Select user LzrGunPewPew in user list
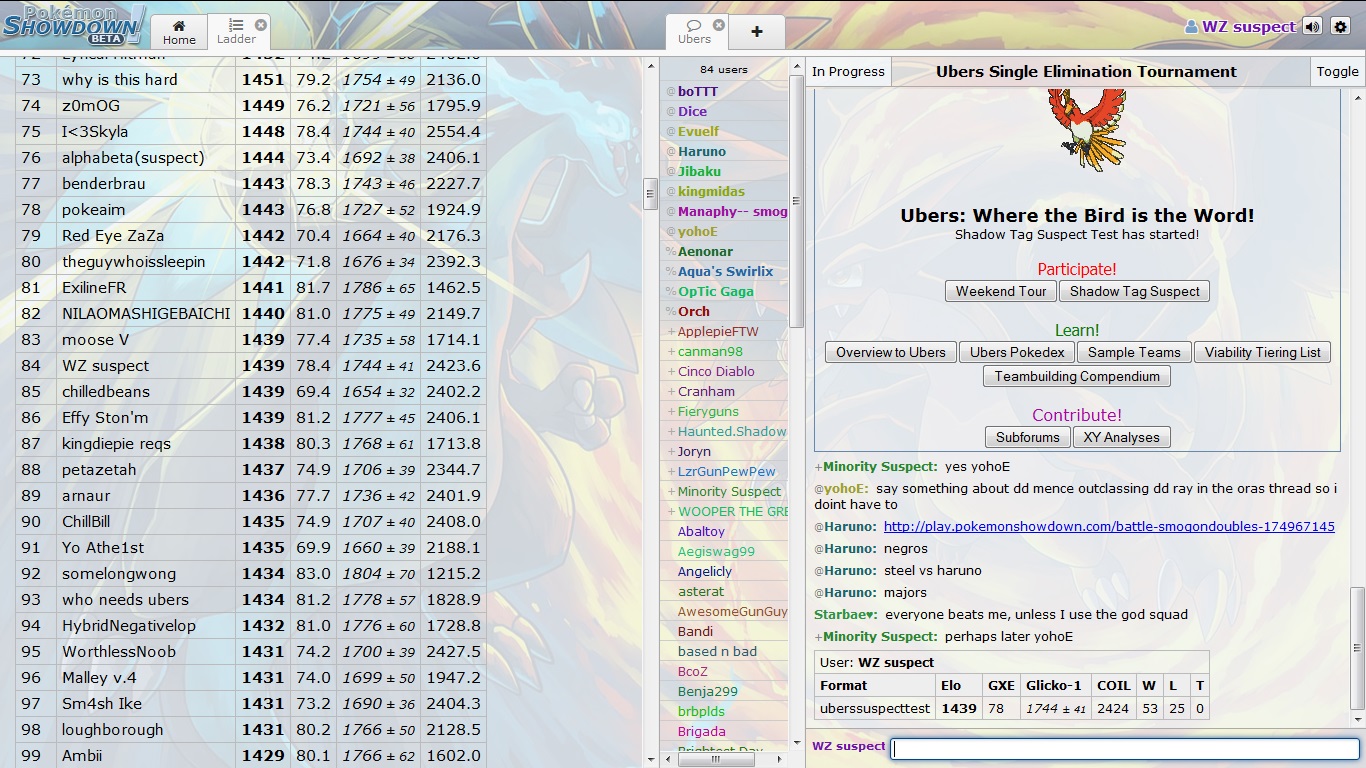Screen dimensions: 1366x768 click(x=726, y=471)
